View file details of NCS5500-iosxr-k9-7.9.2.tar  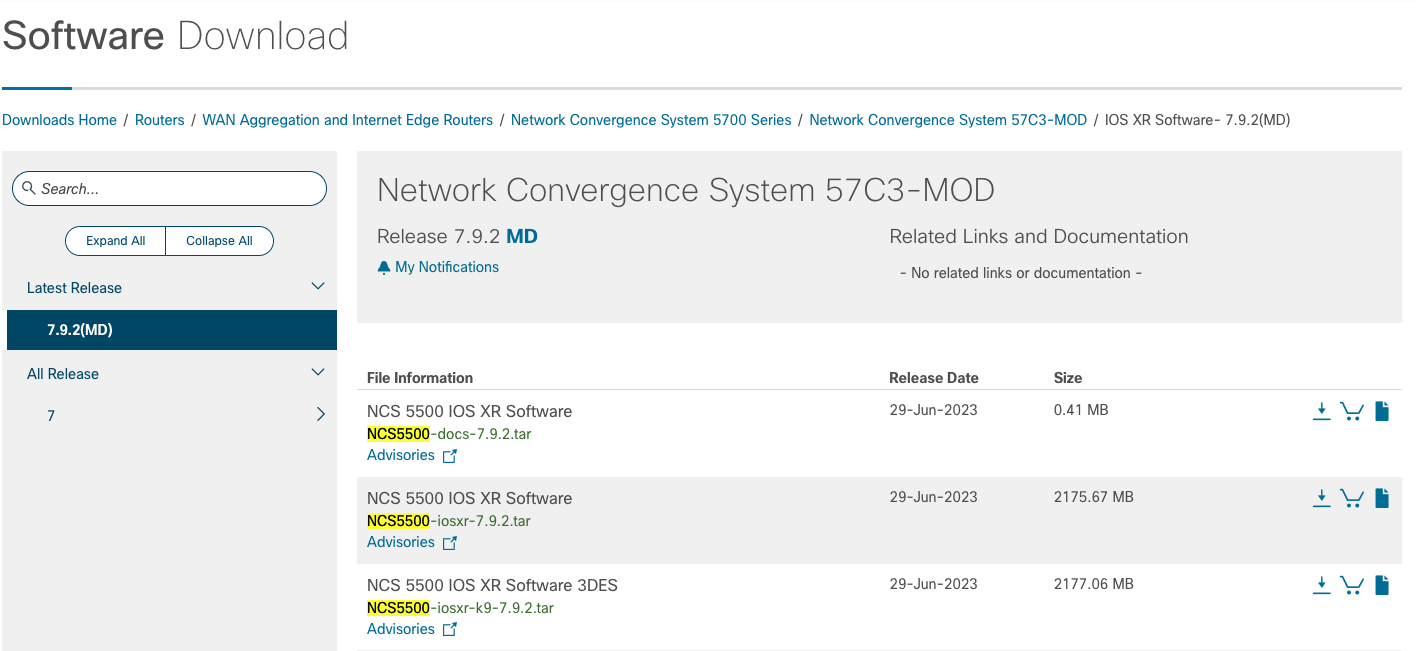pyautogui.click(x=1382, y=584)
